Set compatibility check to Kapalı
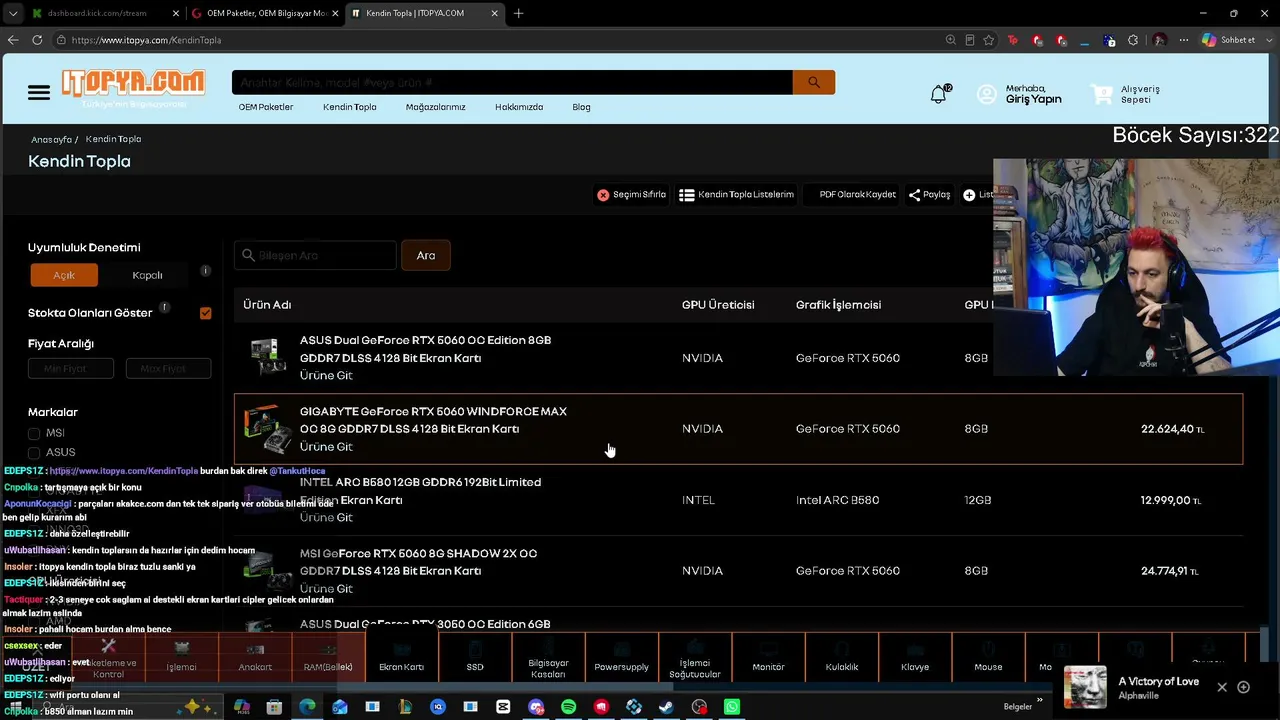This screenshot has width=1280, height=720. [x=147, y=275]
